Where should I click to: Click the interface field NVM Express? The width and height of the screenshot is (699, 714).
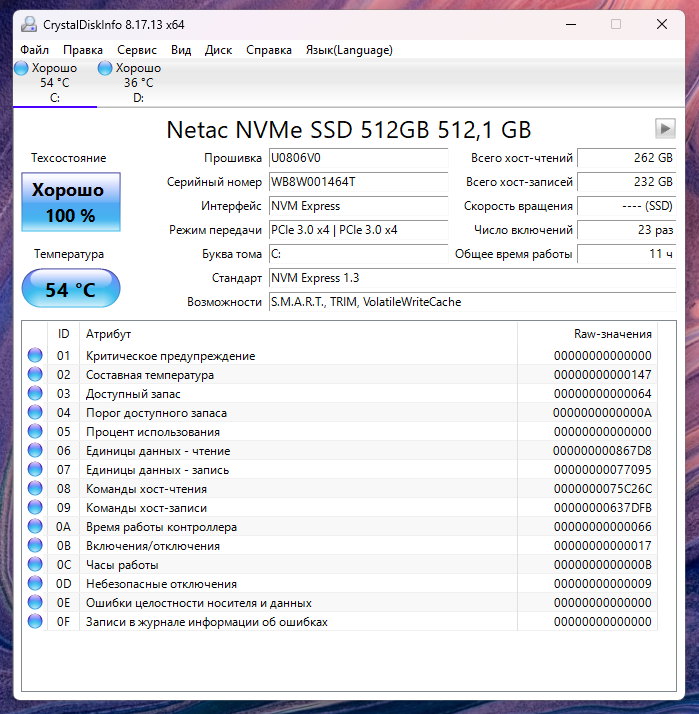tap(358, 206)
